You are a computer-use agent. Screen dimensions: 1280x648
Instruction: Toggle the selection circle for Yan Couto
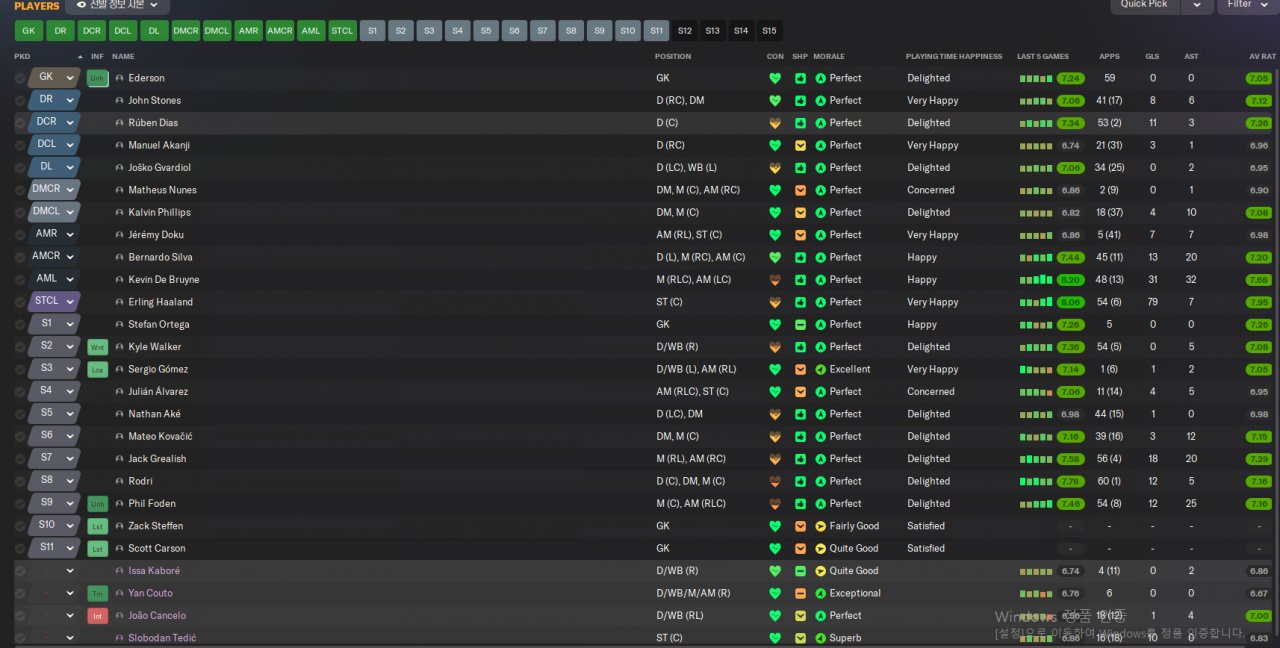(x=20, y=593)
